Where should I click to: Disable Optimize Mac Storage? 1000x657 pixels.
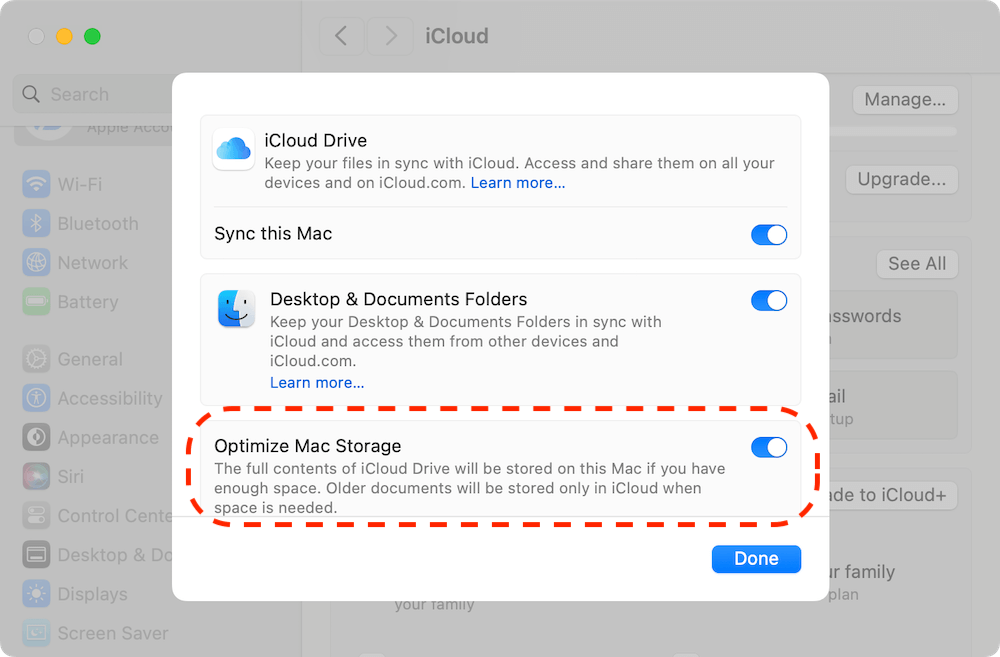coord(769,447)
